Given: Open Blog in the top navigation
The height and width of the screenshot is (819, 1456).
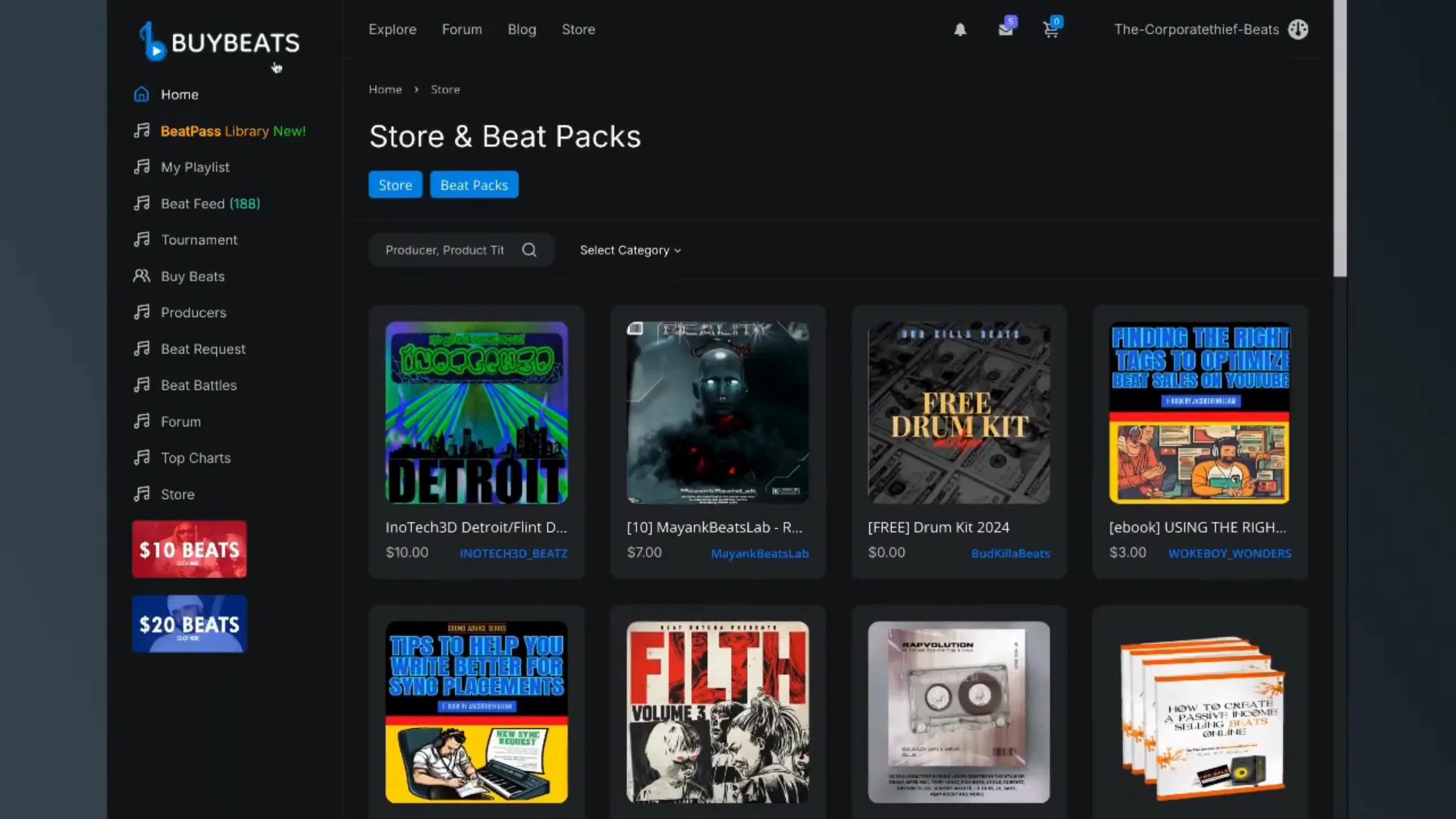Looking at the screenshot, I should tap(522, 30).
